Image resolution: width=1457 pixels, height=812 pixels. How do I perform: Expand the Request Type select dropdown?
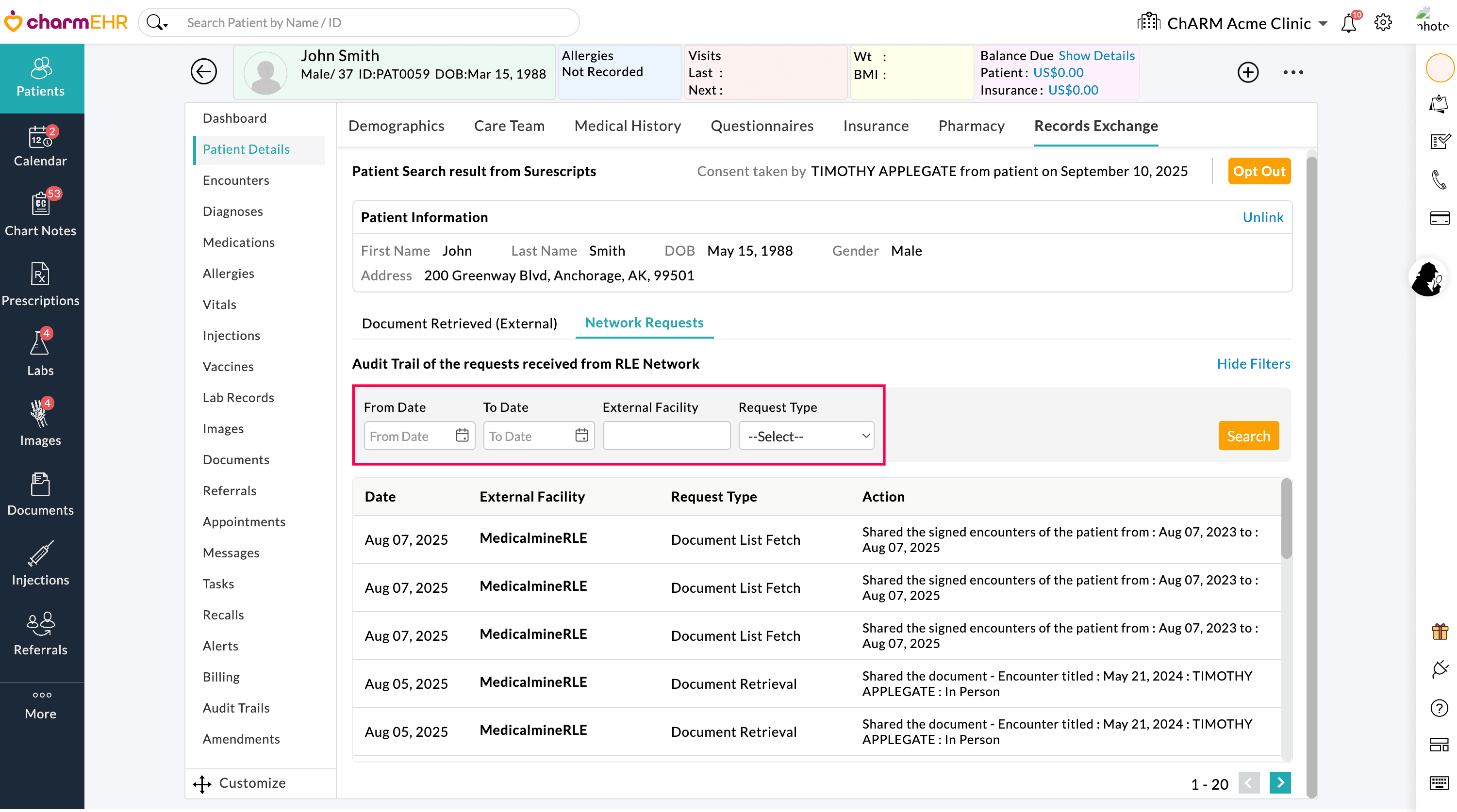(x=806, y=436)
